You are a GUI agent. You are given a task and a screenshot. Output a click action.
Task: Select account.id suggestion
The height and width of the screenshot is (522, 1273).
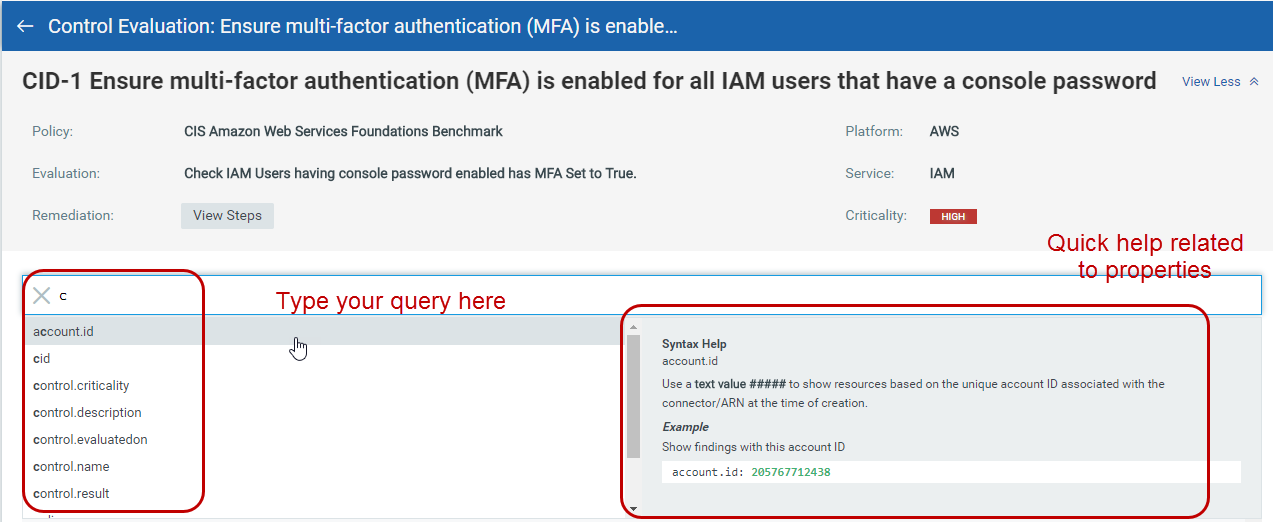click(x=324, y=331)
